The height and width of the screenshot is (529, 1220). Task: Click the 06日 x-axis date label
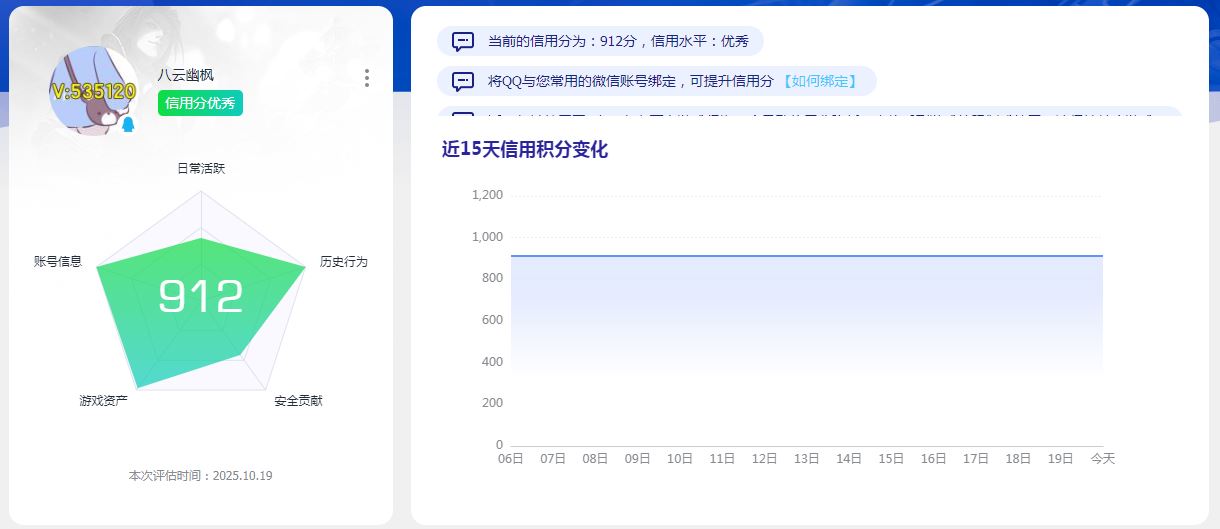(511, 458)
